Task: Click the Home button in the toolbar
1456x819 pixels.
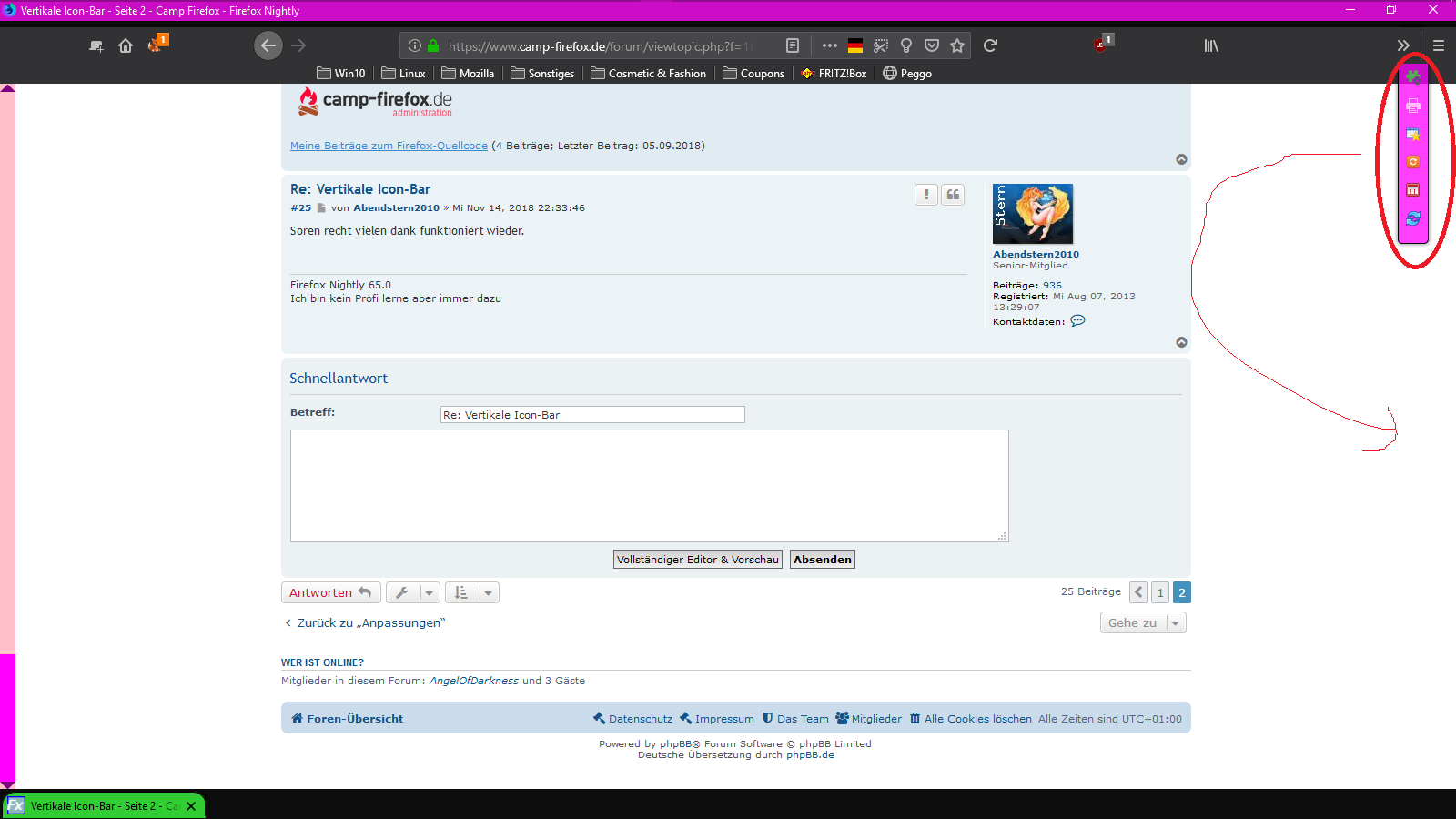Action: point(126,45)
